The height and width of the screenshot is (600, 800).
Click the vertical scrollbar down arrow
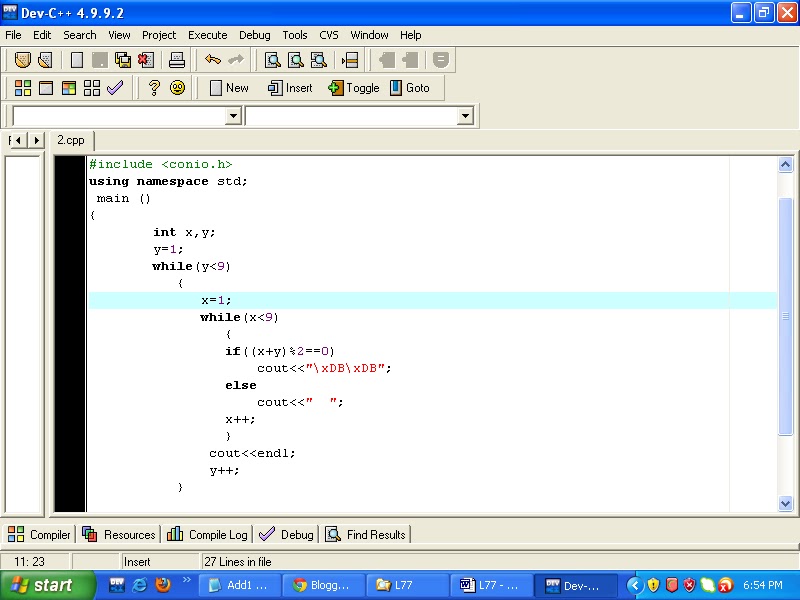(786, 504)
